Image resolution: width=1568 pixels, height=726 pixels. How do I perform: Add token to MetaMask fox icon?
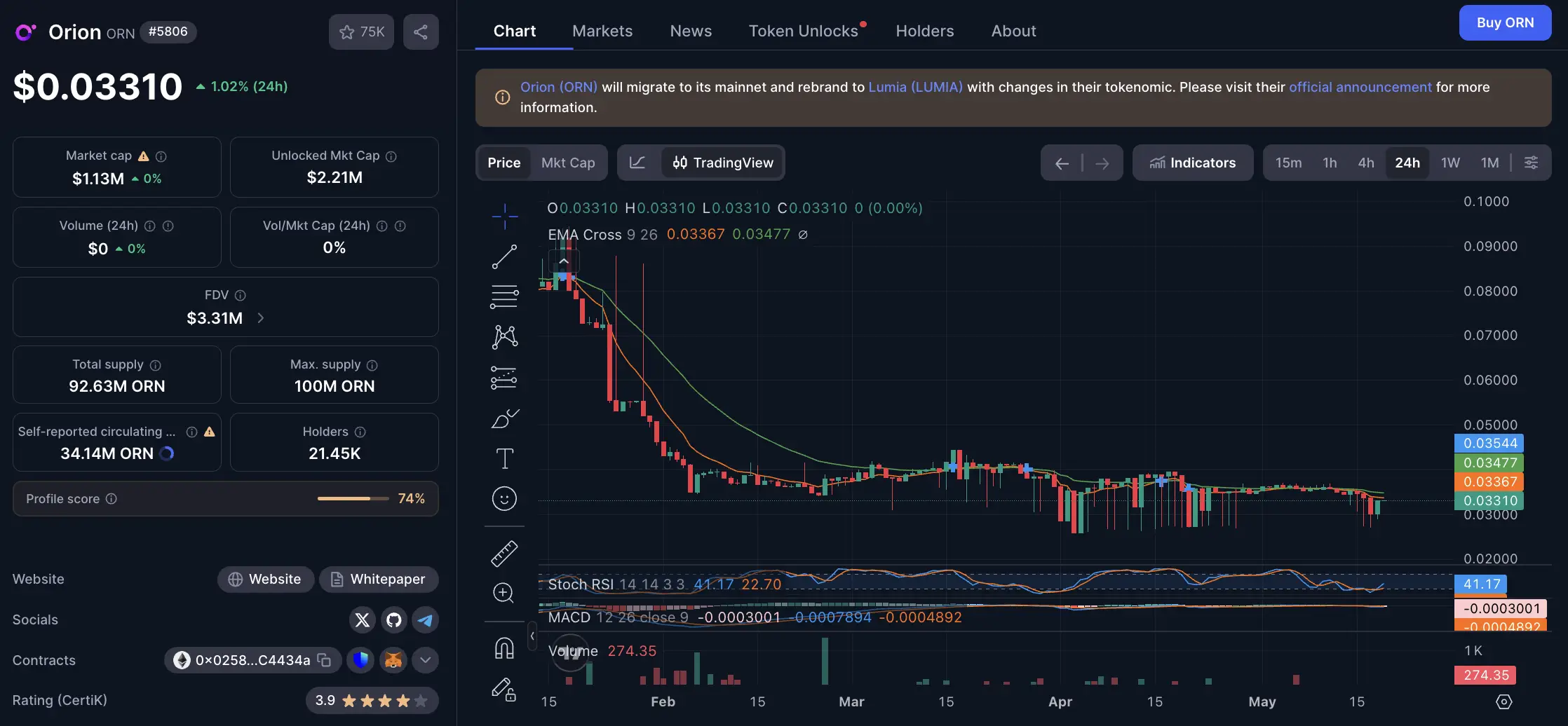click(x=393, y=660)
